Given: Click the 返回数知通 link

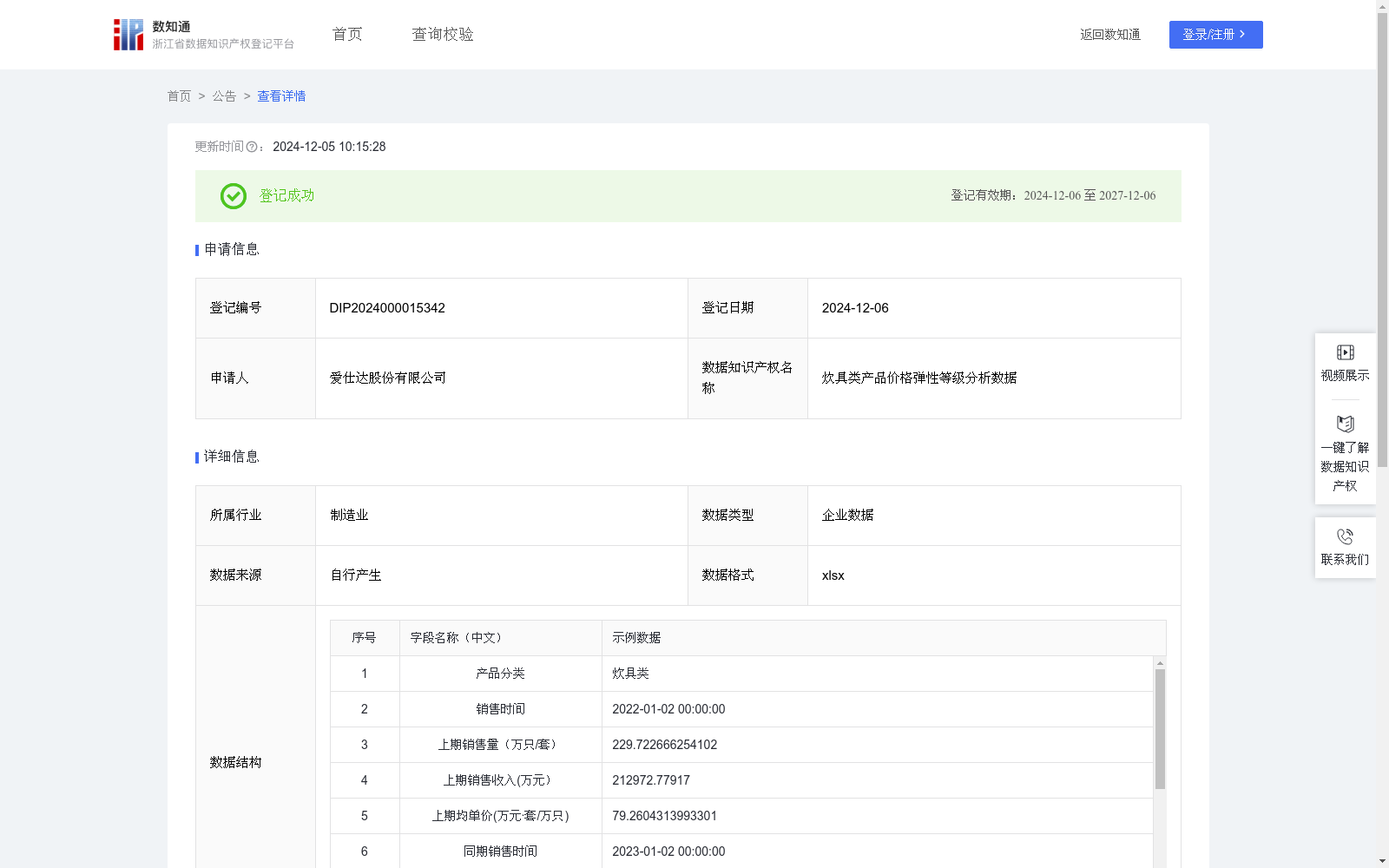Looking at the screenshot, I should tap(1110, 35).
